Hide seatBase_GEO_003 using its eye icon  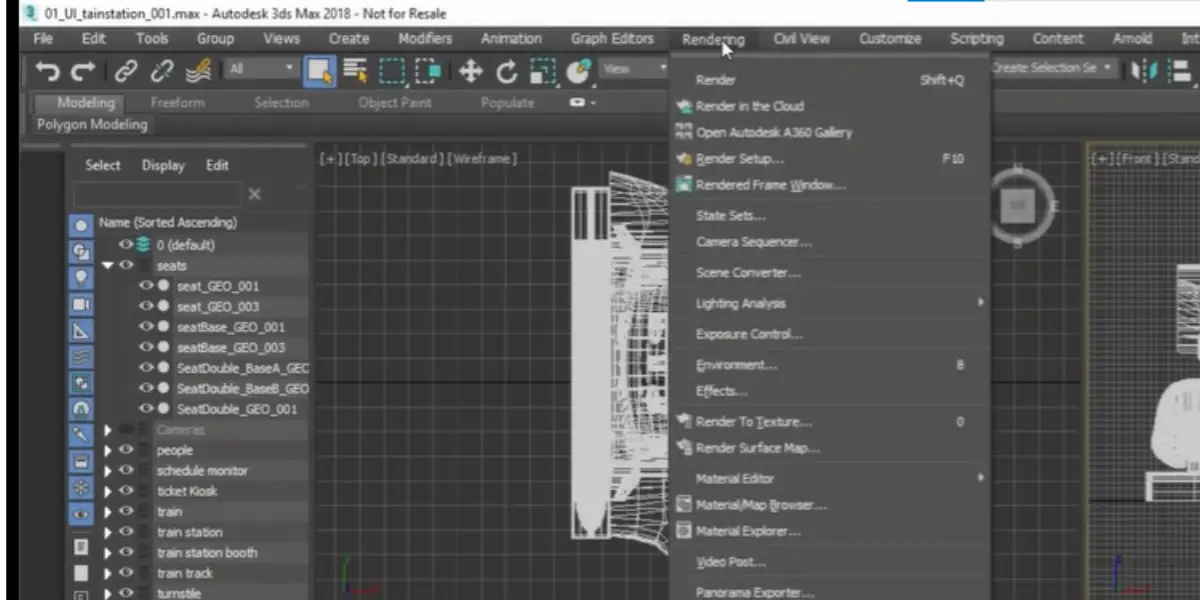point(146,347)
